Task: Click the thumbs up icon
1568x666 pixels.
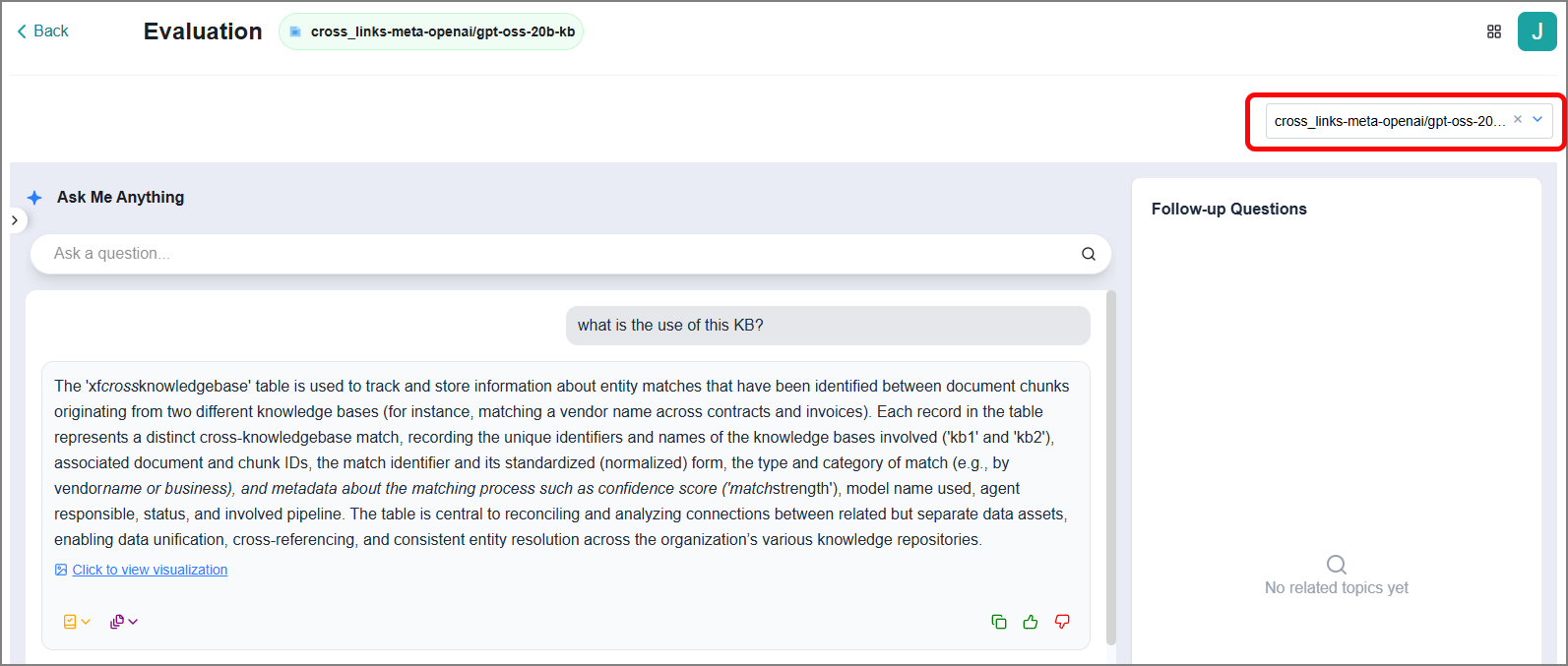Action: [x=1031, y=622]
